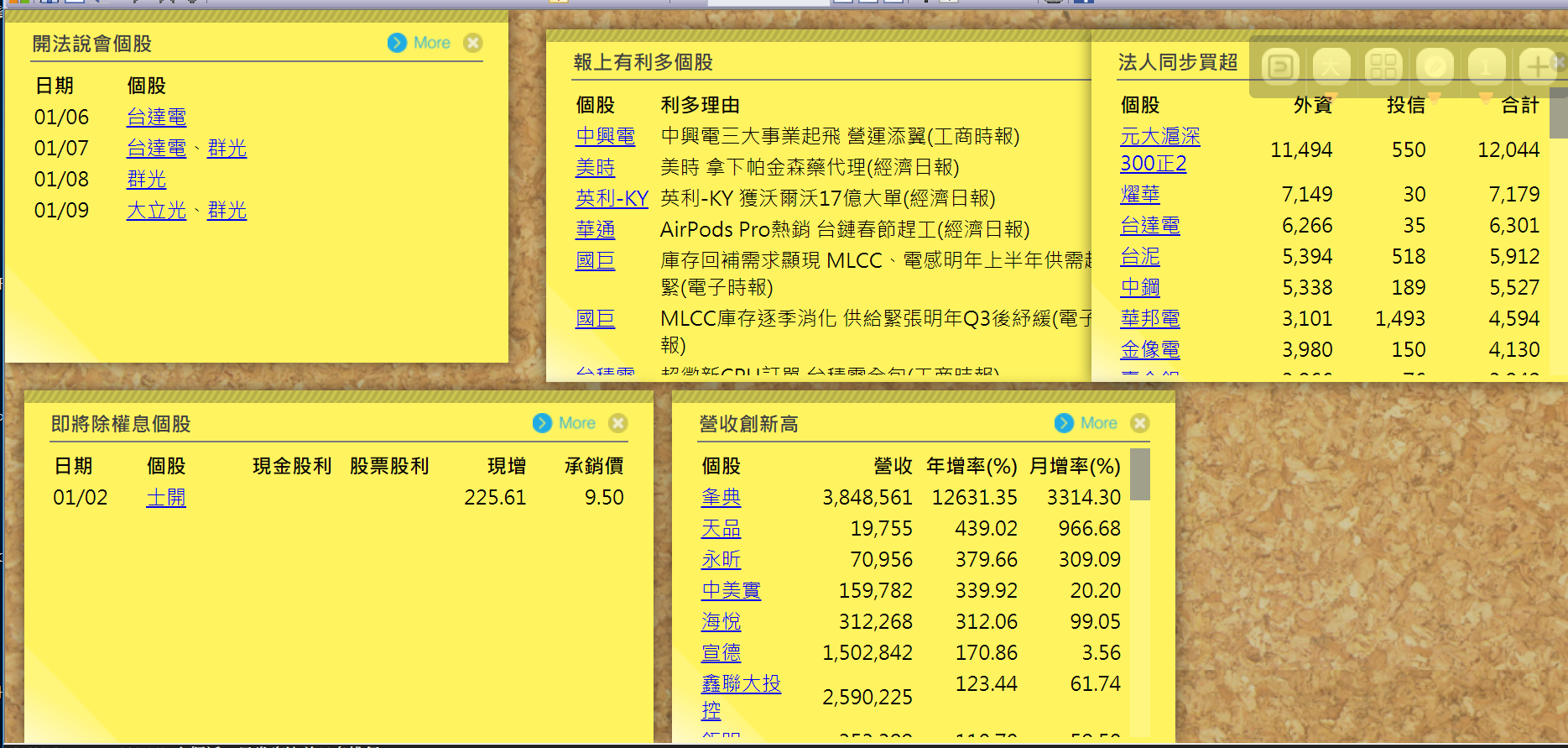Close the 營收創新高 sticky note
Viewport: 1568px width, 748px height.
1140,423
